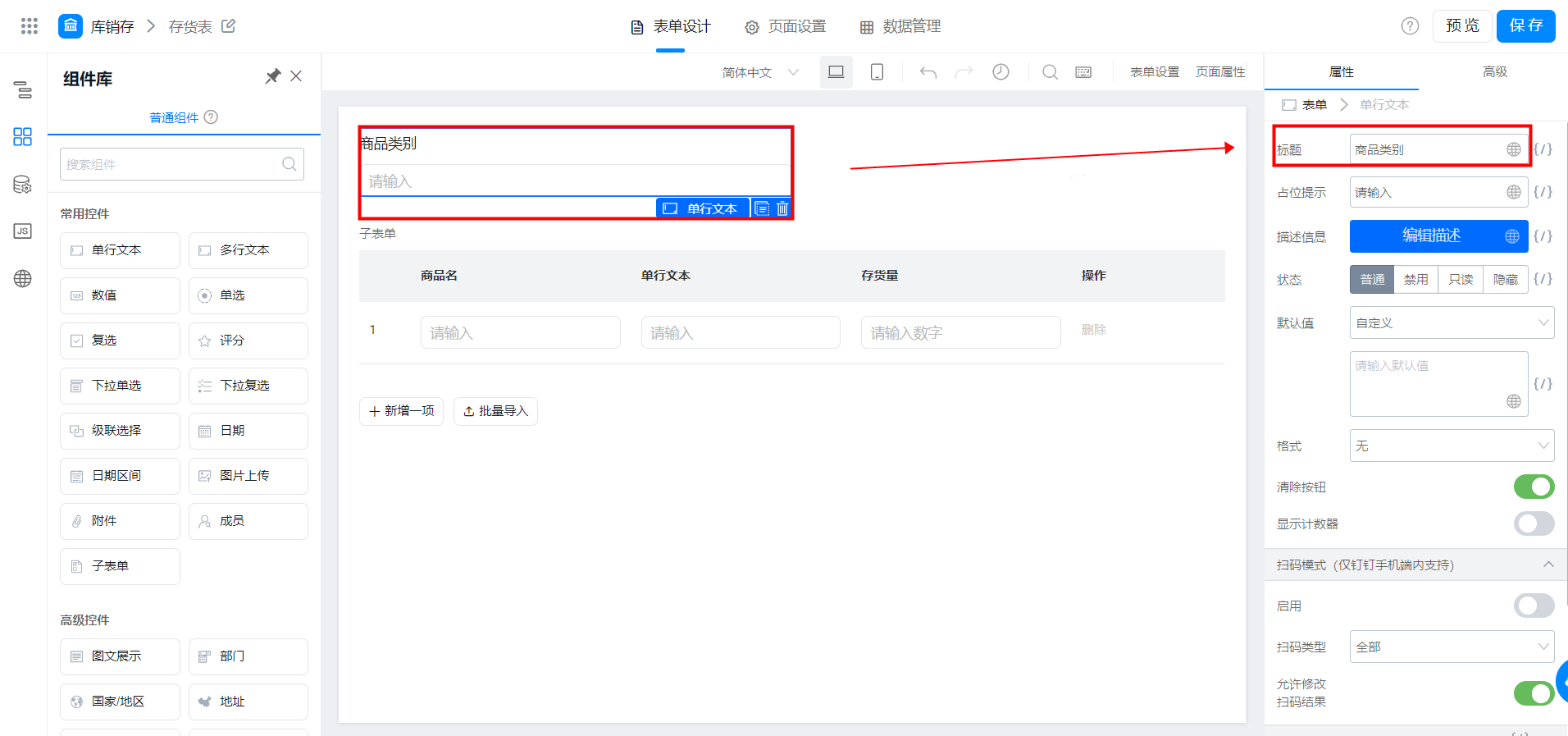Image resolution: width=1568 pixels, height=736 pixels.
Task: Set status to 禁用
Action: click(x=1416, y=280)
